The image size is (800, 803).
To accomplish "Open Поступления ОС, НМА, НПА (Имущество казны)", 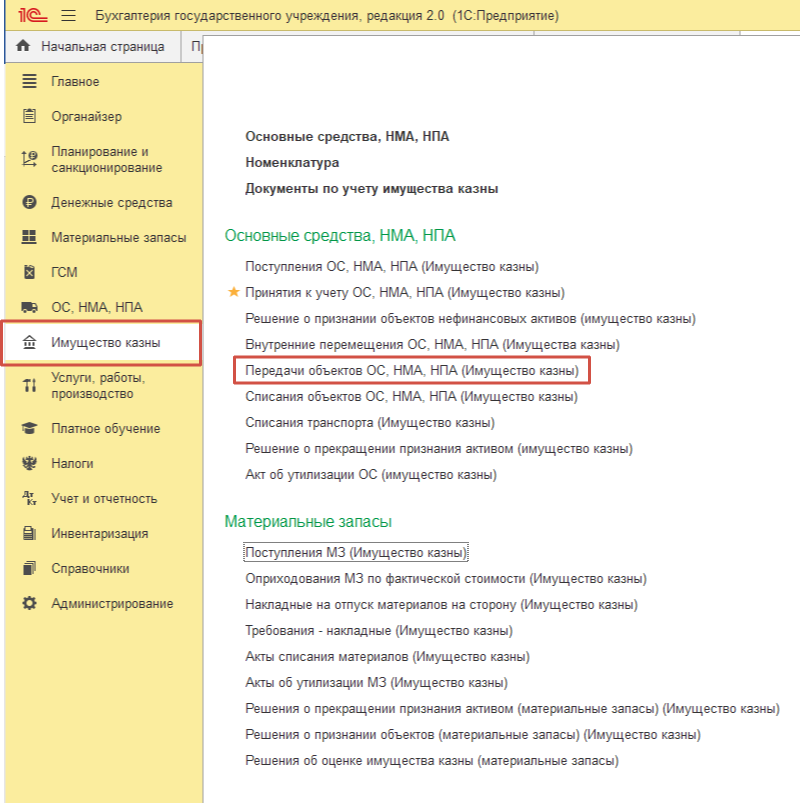I will 392,266.
